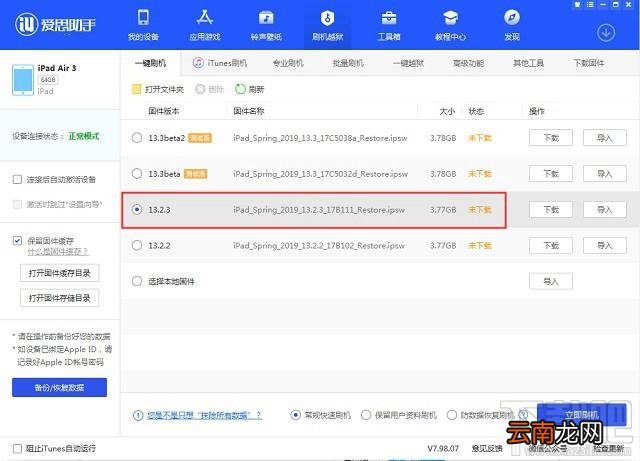
Task: Click the info icon beside the erase-data link
Action: pos(138,415)
